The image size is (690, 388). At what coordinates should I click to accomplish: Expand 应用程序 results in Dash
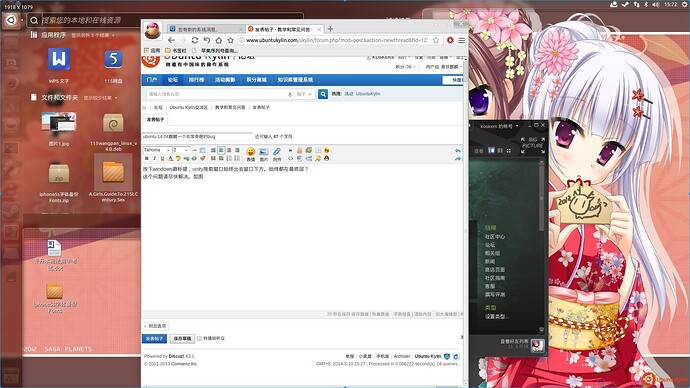click(x=92, y=35)
